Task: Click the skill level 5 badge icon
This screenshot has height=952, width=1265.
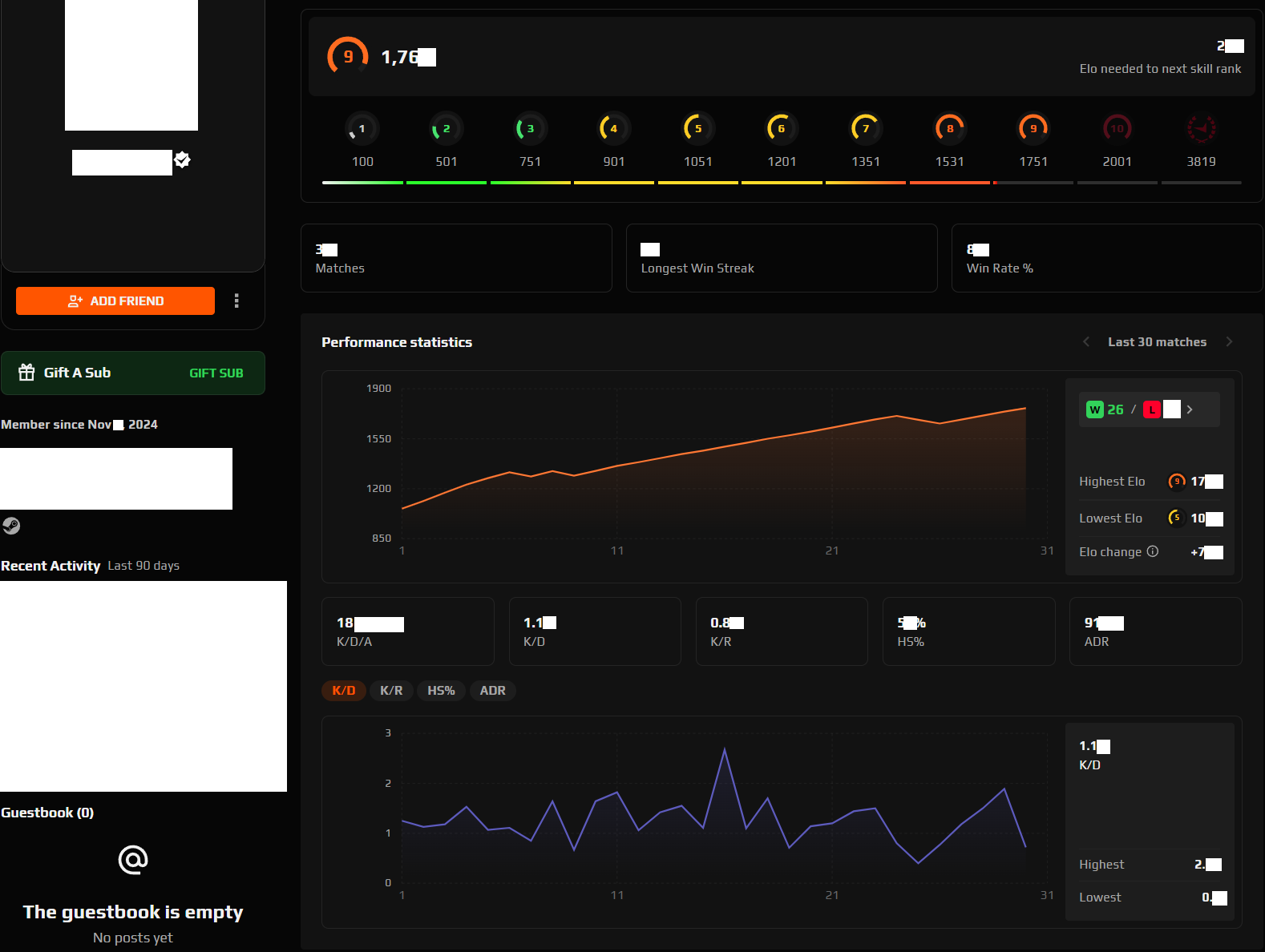Action: [697, 128]
